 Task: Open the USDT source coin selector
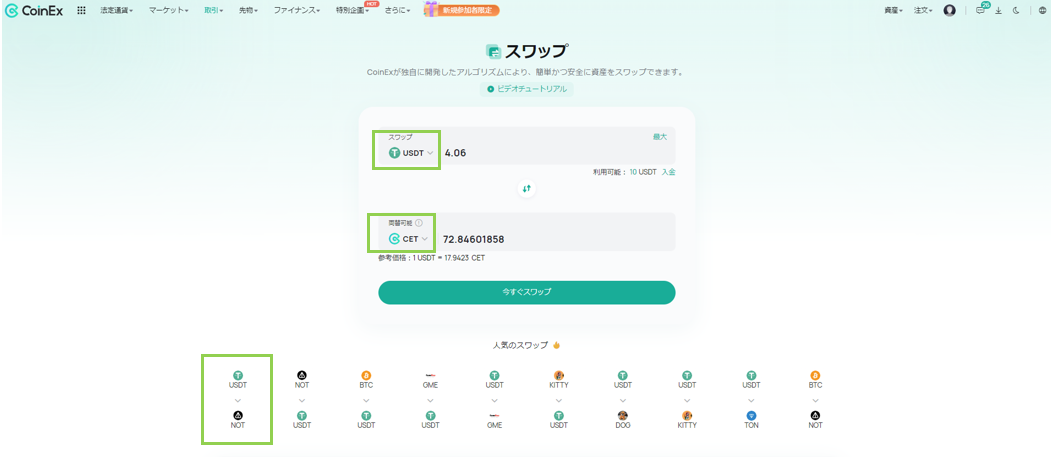coord(411,153)
